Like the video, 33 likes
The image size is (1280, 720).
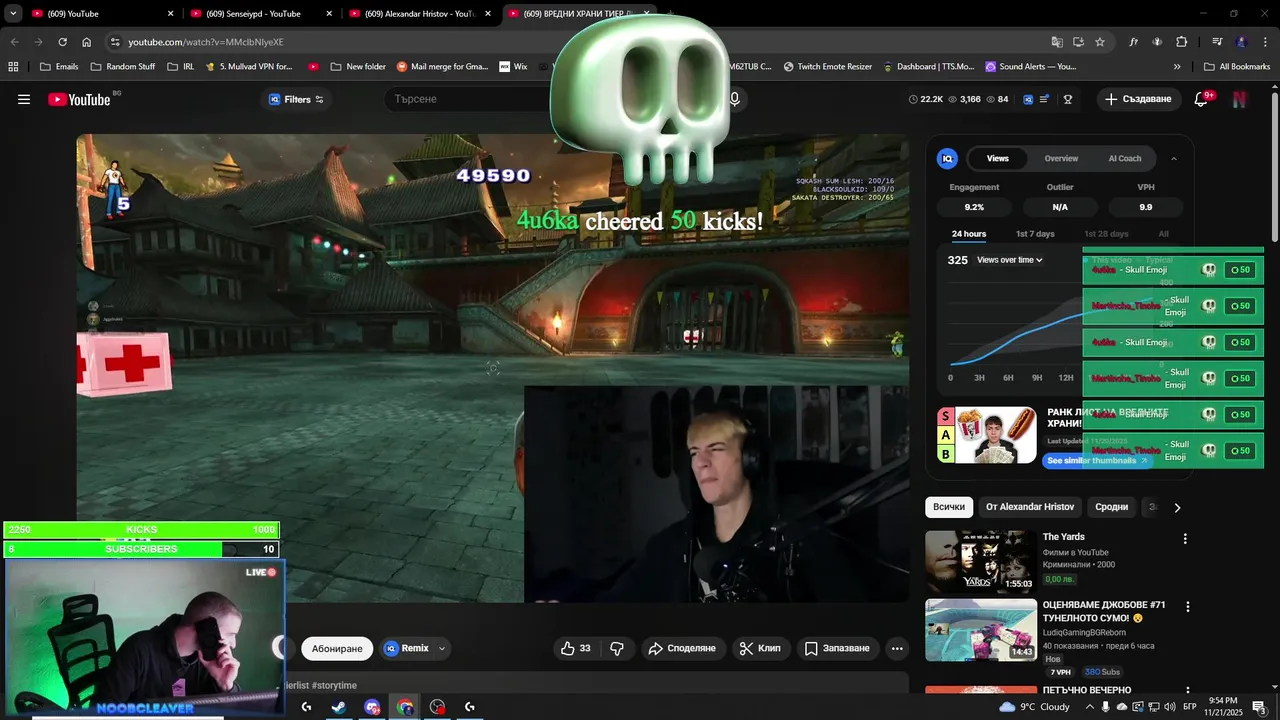pyautogui.click(x=576, y=649)
